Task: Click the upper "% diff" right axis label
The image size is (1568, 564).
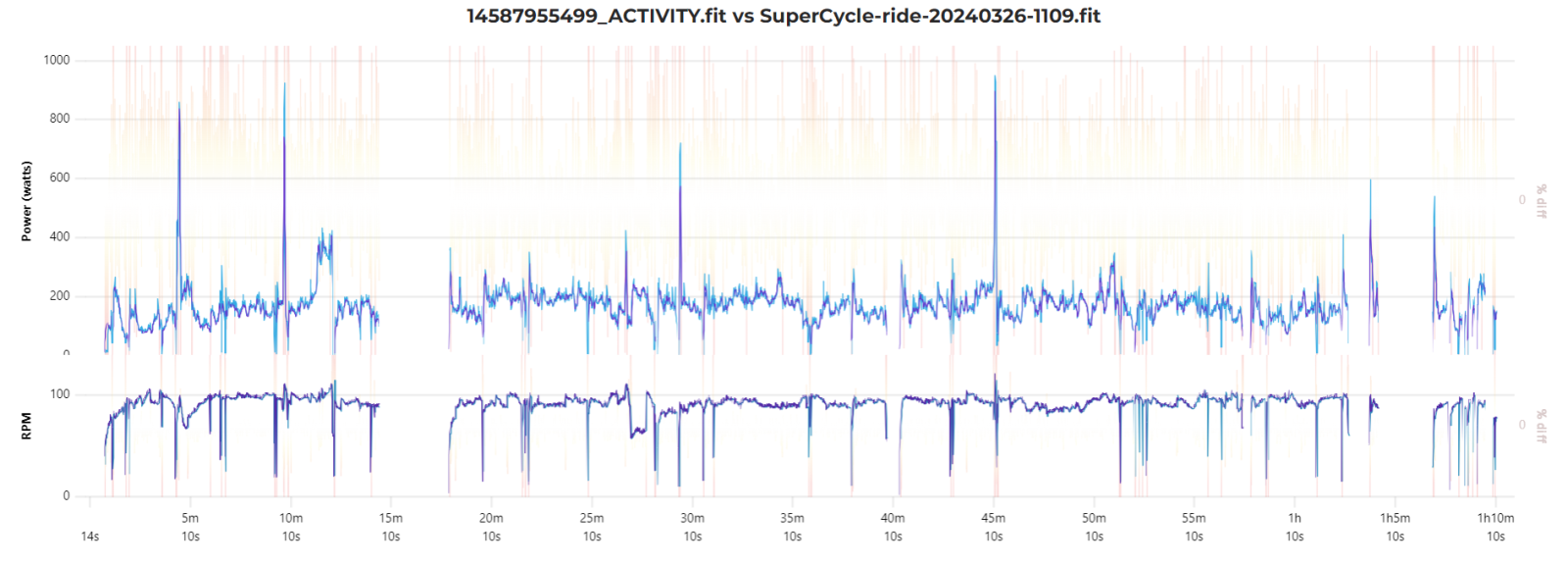Action: [x=1541, y=201]
